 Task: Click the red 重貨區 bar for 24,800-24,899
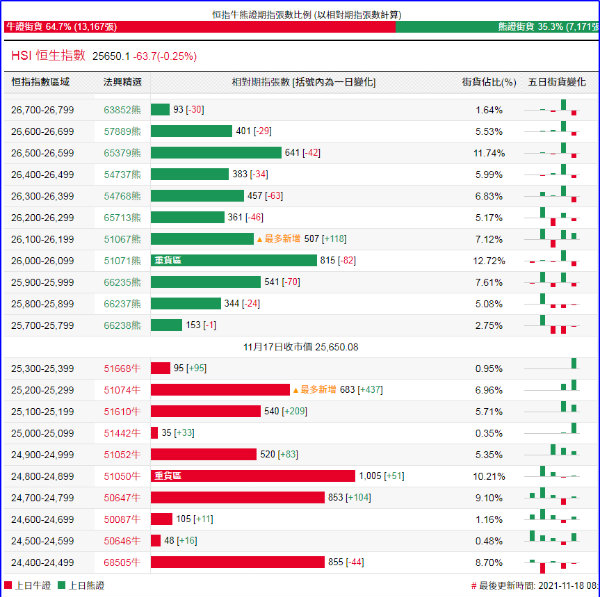coord(253,476)
